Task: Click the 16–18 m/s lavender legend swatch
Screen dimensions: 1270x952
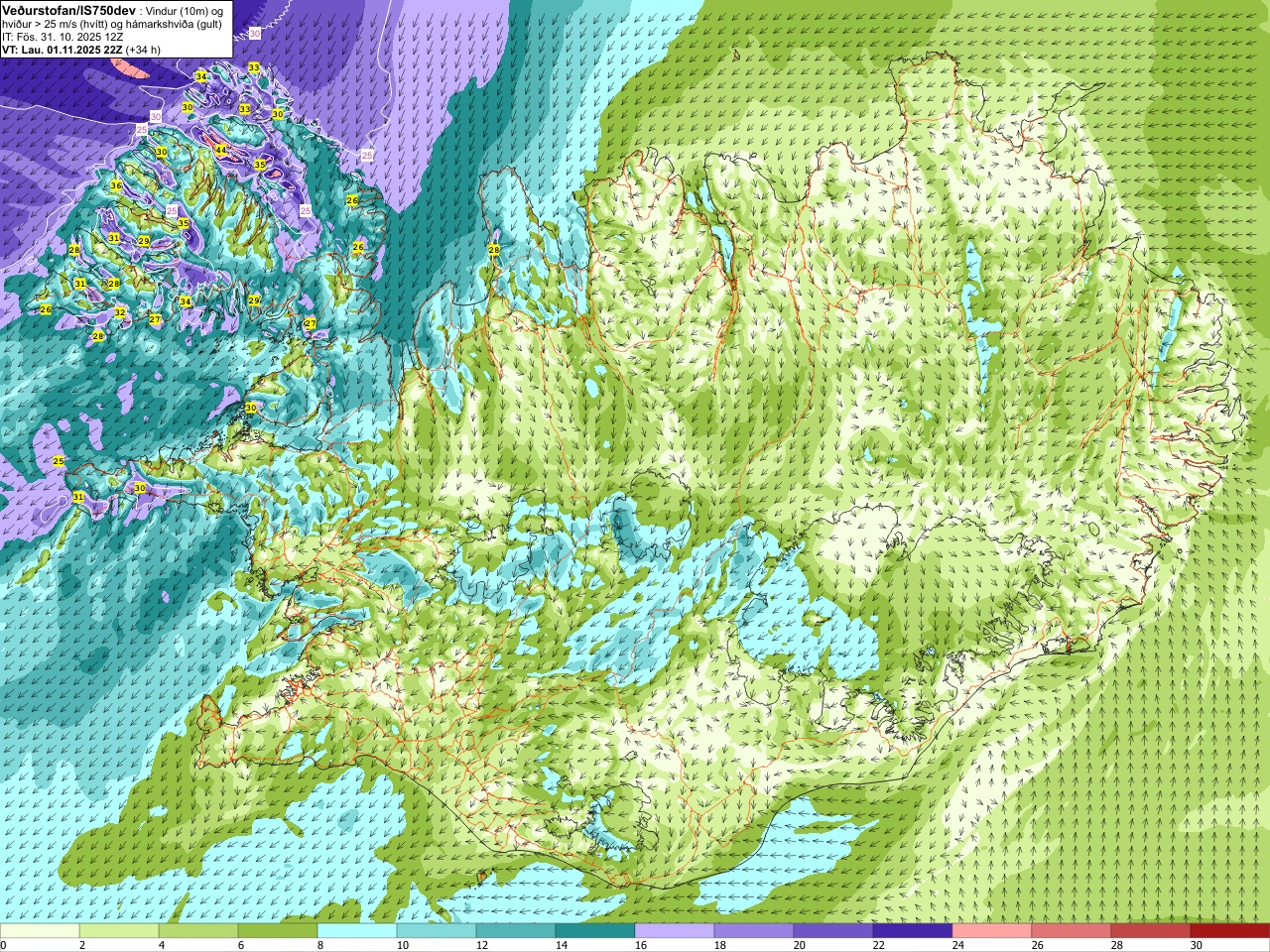Action: coord(675,931)
